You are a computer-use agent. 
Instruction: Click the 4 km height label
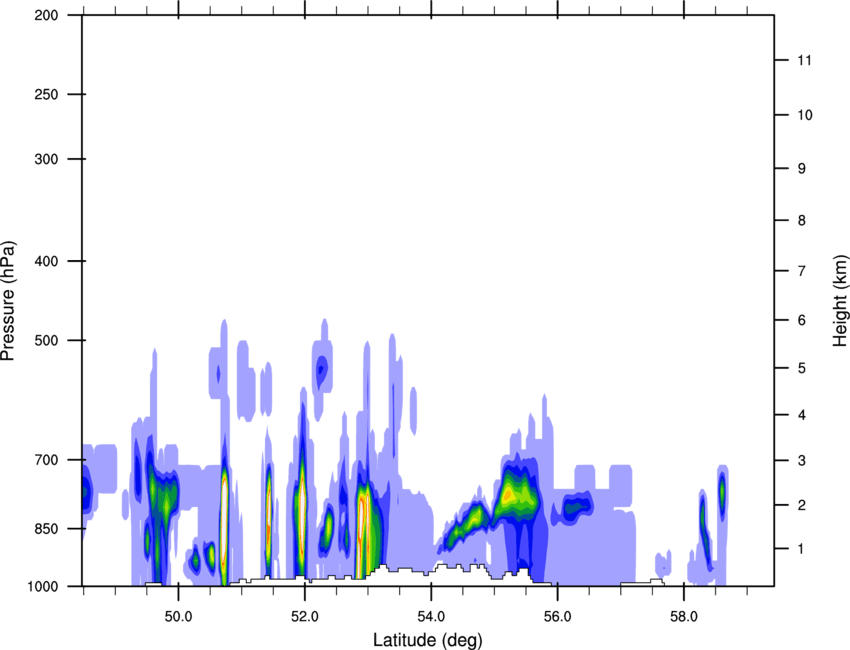[802, 415]
